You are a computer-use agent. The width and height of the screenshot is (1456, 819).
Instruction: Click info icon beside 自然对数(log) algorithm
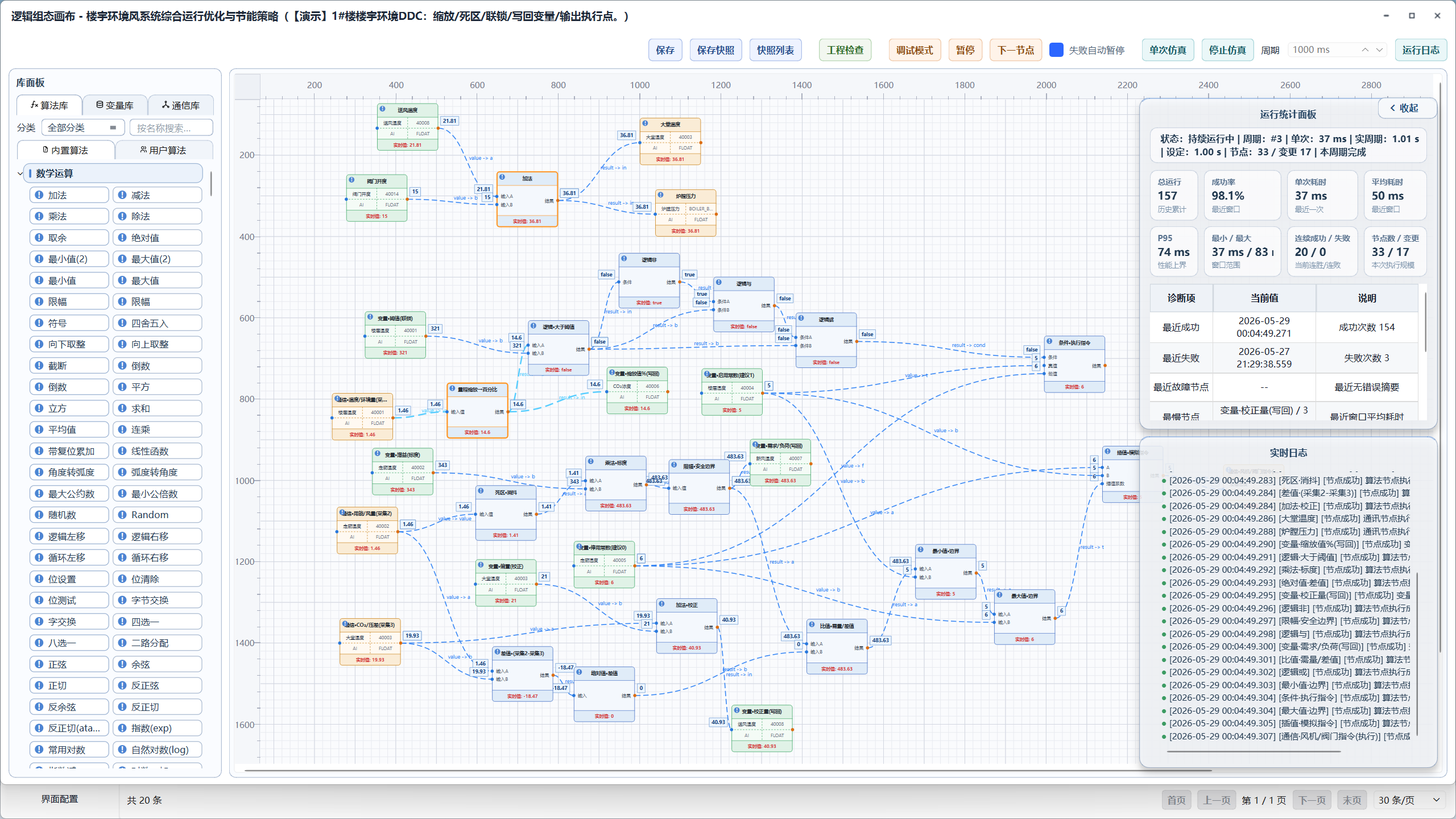[122, 750]
